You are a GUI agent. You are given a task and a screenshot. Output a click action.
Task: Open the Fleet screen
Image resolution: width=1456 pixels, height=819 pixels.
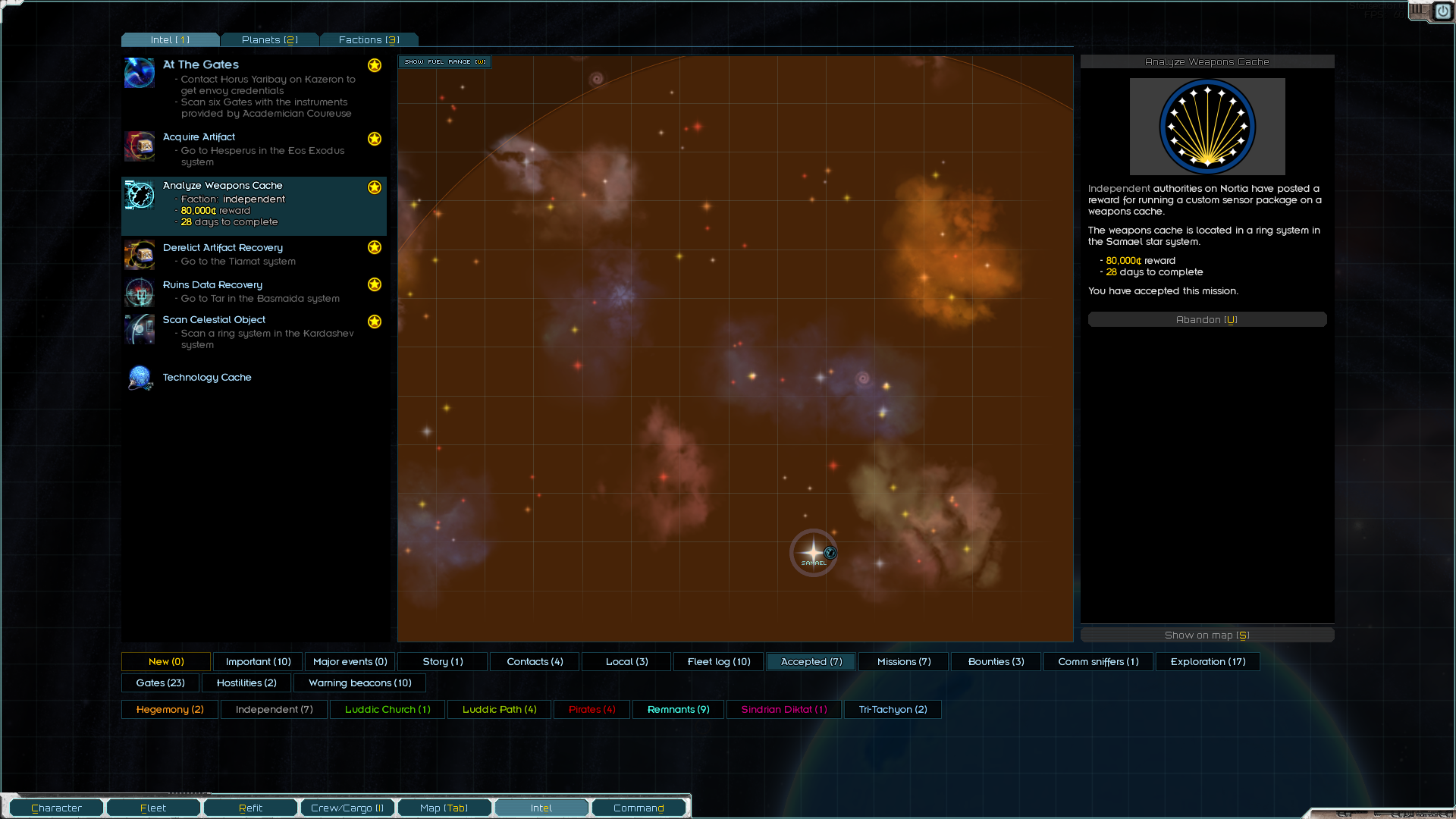point(153,808)
